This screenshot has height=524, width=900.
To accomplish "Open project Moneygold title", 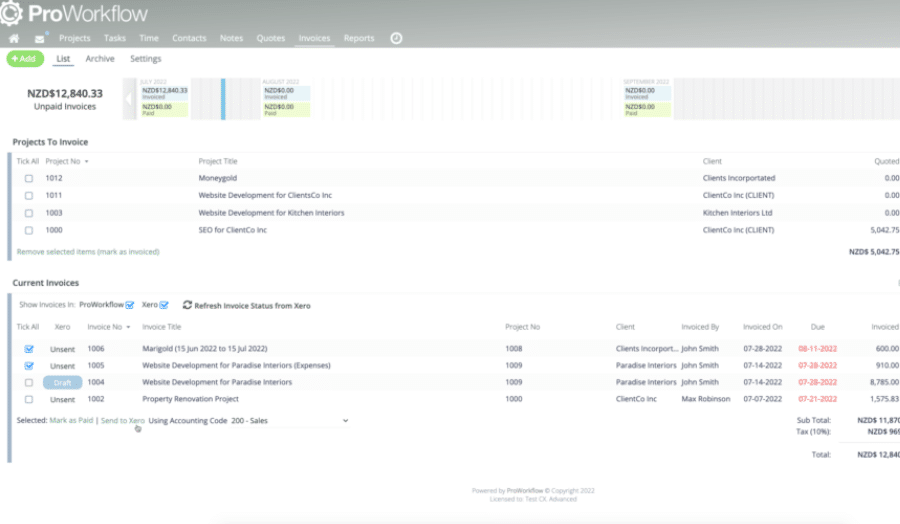I will pyautogui.click(x=218, y=178).
